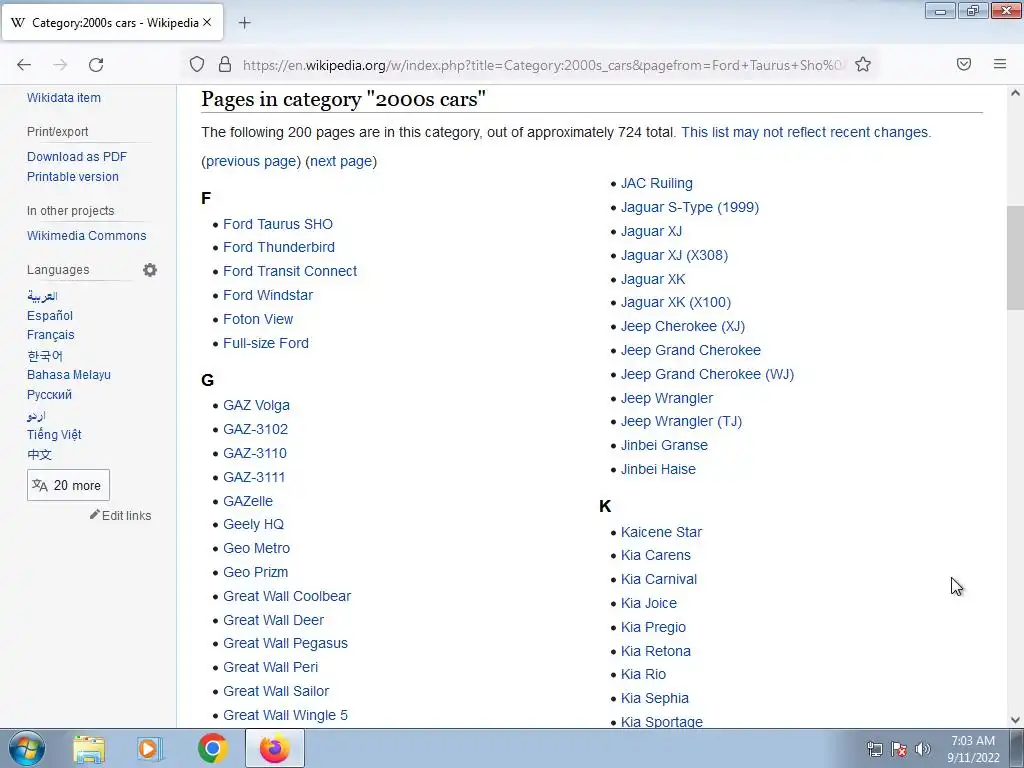
Task: Switch to Español language
Action: tap(50, 315)
